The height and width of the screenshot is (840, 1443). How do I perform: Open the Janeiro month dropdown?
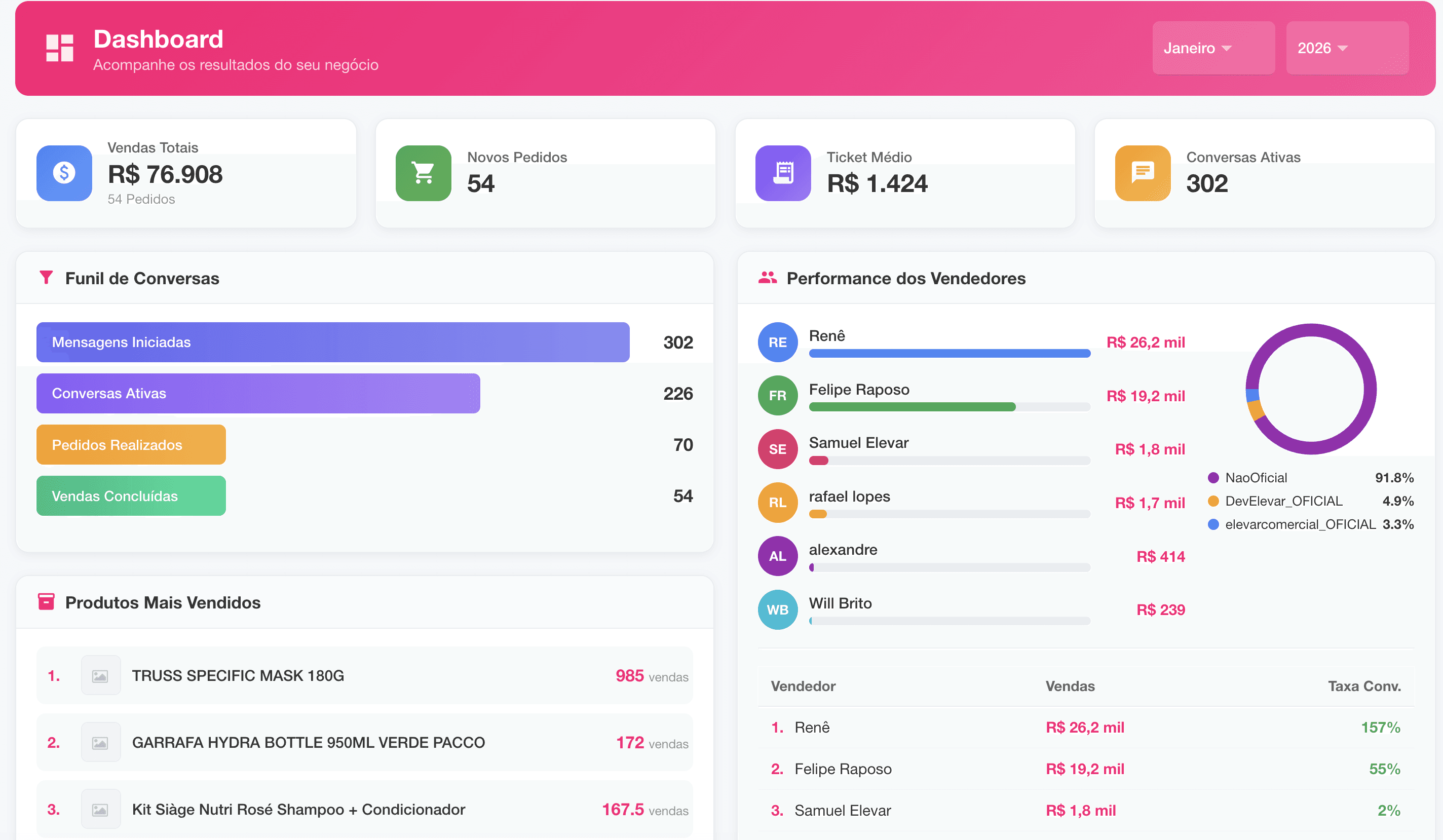(1213, 48)
